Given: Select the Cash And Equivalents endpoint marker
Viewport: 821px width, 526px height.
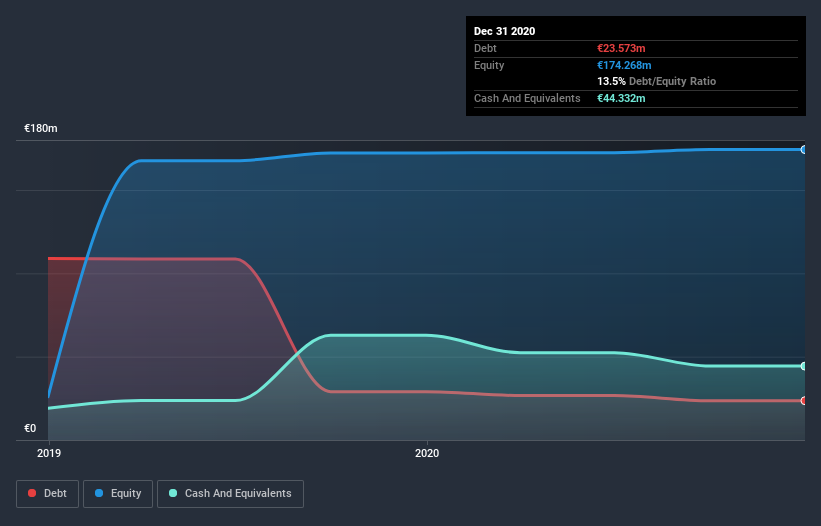Looking at the screenshot, I should [x=804, y=366].
